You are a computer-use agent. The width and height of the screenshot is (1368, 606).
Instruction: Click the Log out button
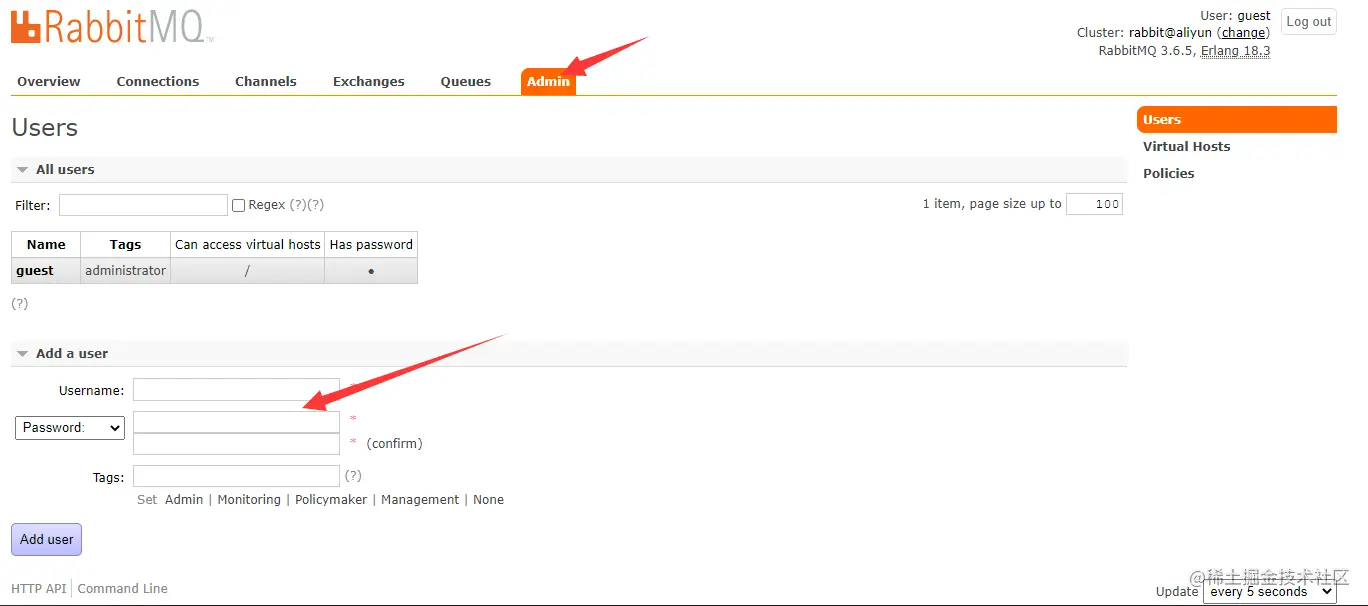(x=1309, y=22)
